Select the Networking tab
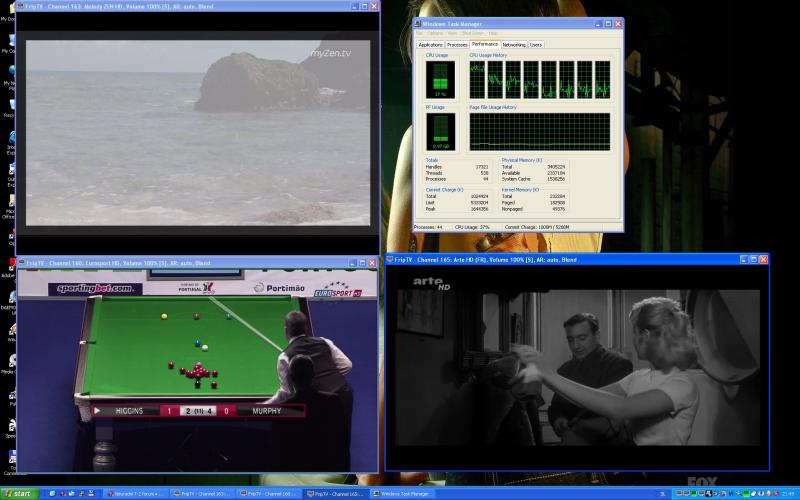The width and height of the screenshot is (800, 500). (x=514, y=45)
